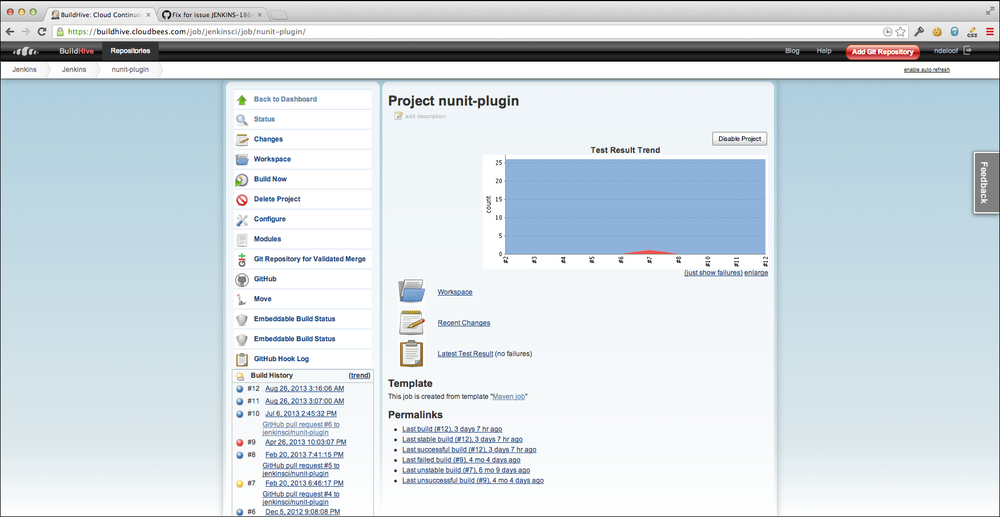Screen dimensions: 1000x517
Task: Toggle just show failures on chart
Action: point(713,272)
